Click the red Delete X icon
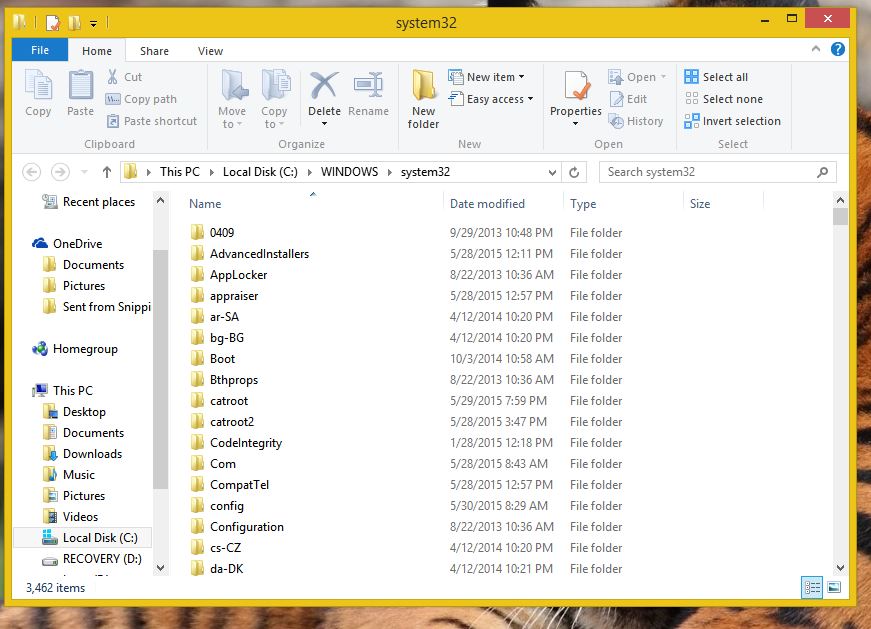Image resolution: width=871 pixels, height=629 pixels. click(324, 85)
